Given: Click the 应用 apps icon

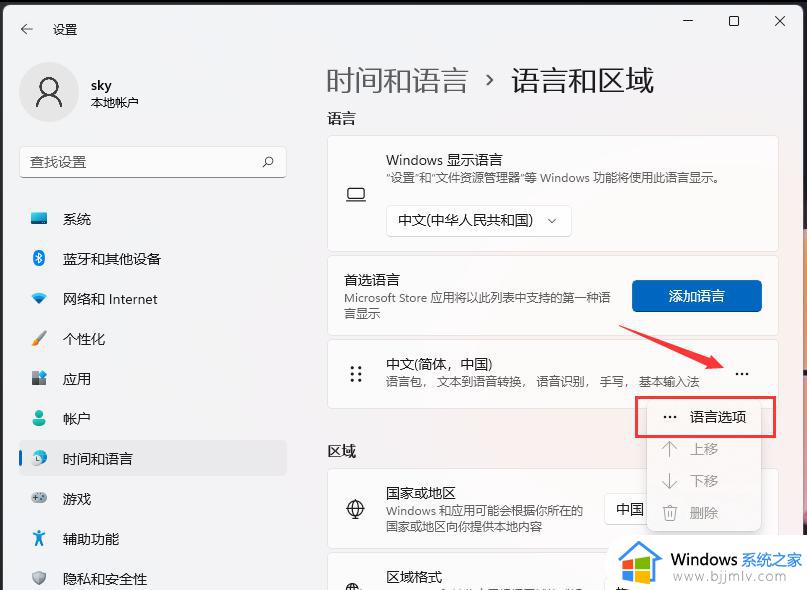Looking at the screenshot, I should [x=39, y=378].
